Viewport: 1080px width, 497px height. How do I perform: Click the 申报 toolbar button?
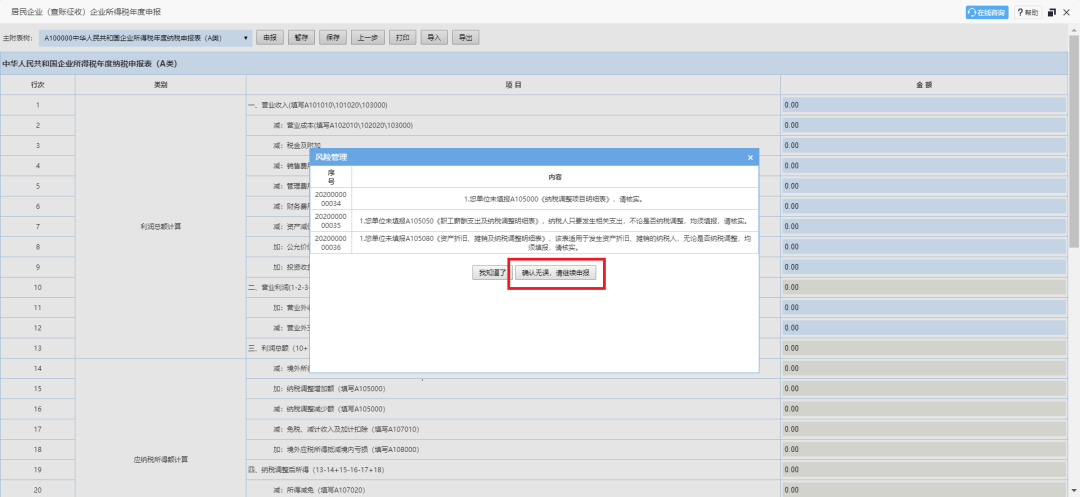269,39
